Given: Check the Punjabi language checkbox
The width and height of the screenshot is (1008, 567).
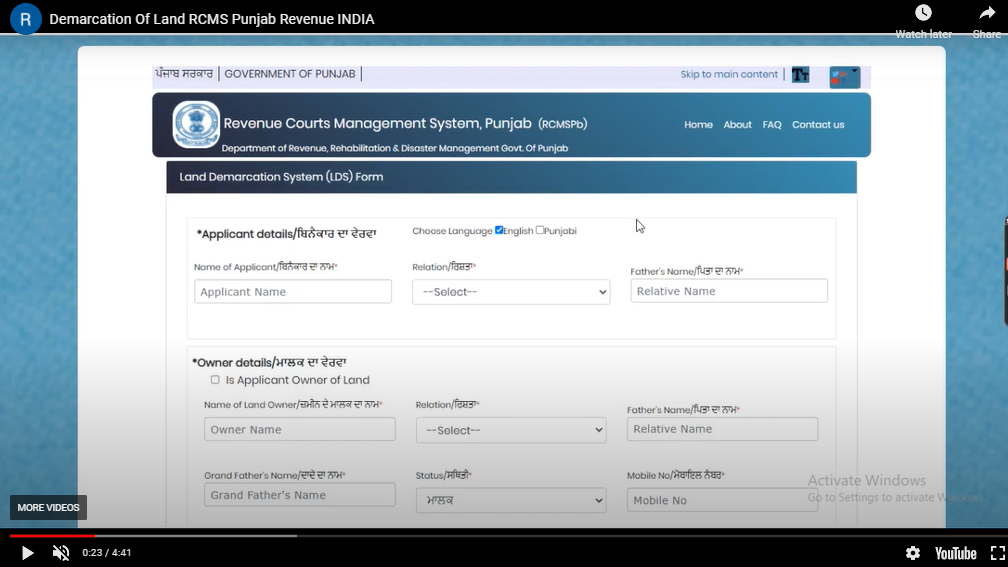Looking at the screenshot, I should (x=540, y=230).
